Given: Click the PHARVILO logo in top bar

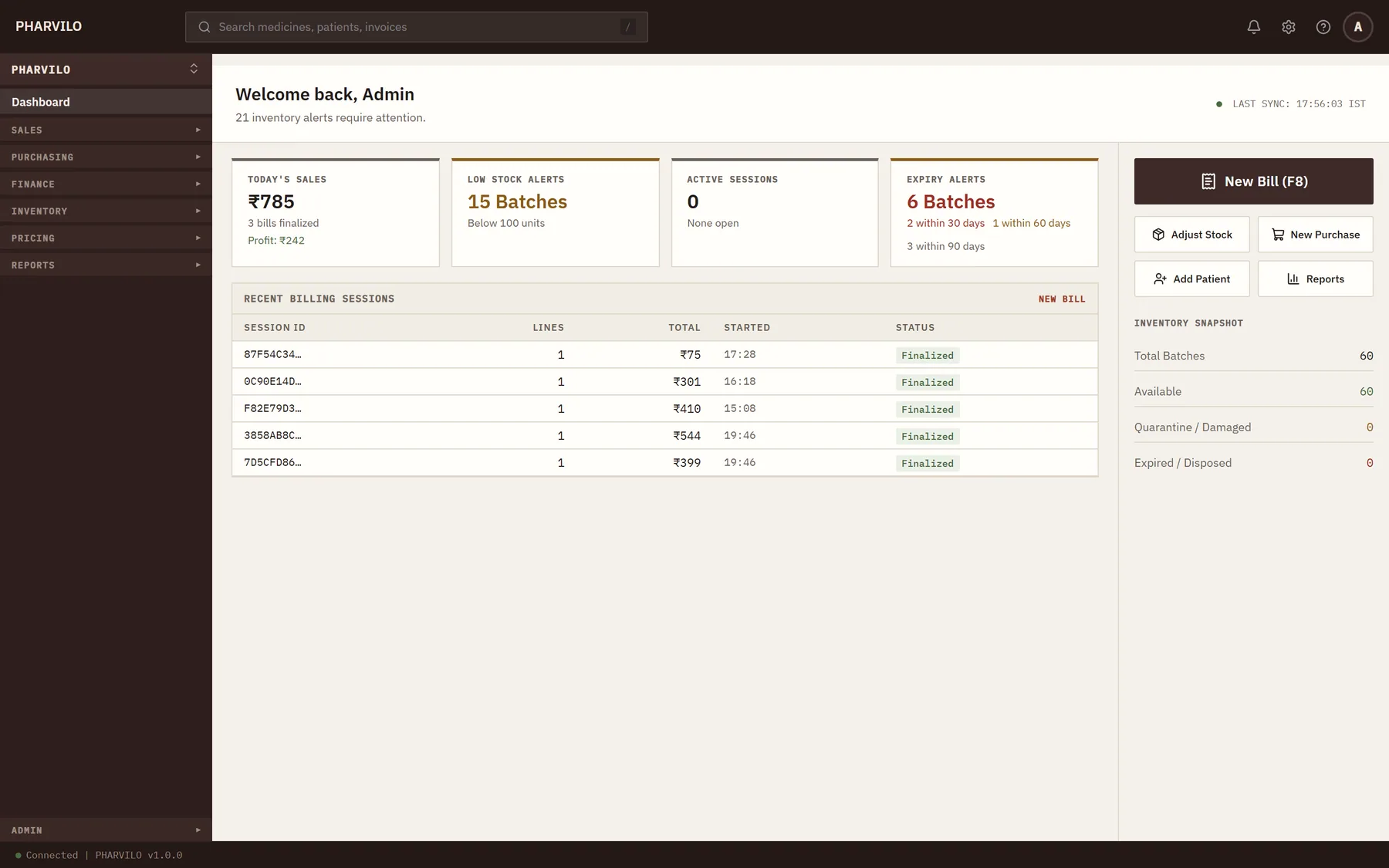Looking at the screenshot, I should 49,26.
